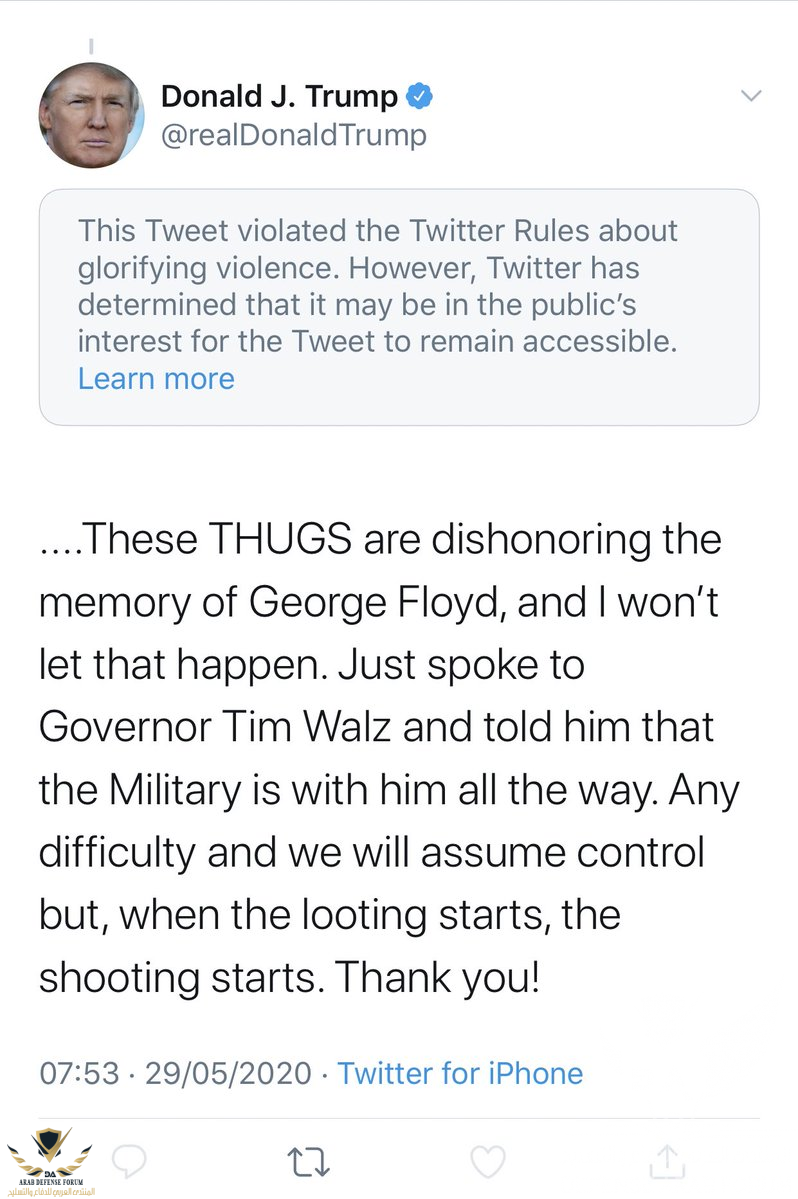Retweet this tweet using the arrows icon
Viewport: 798px width, 1199px height.
(x=308, y=1161)
